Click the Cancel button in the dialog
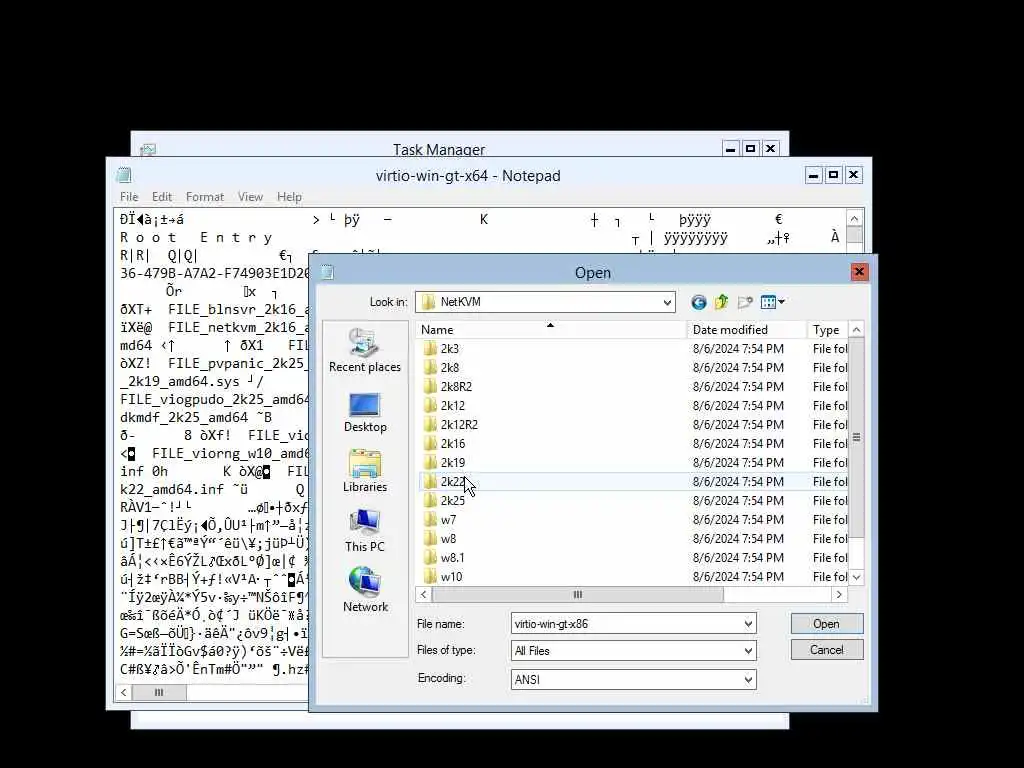This screenshot has width=1024, height=768. point(827,650)
